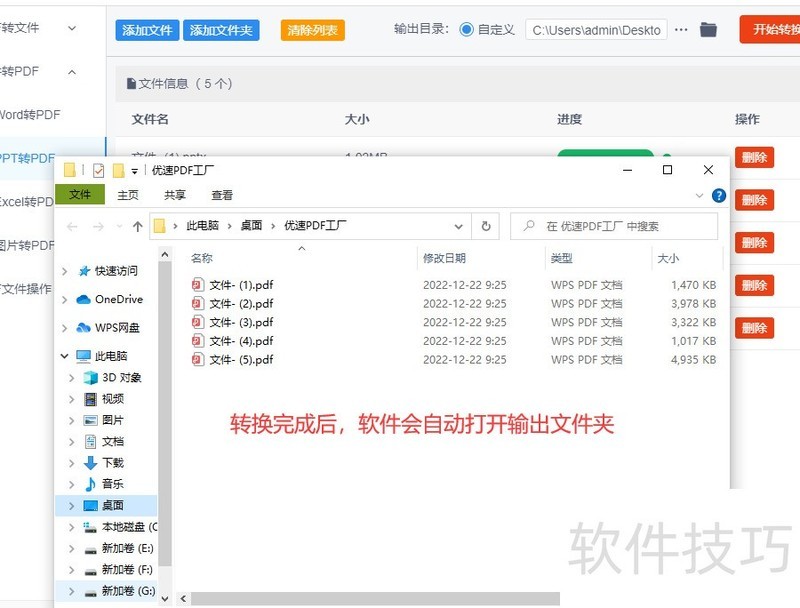This screenshot has height=608, width=800.
Task: Expand the 转文件 sidebar section chevron
Action: [72, 28]
